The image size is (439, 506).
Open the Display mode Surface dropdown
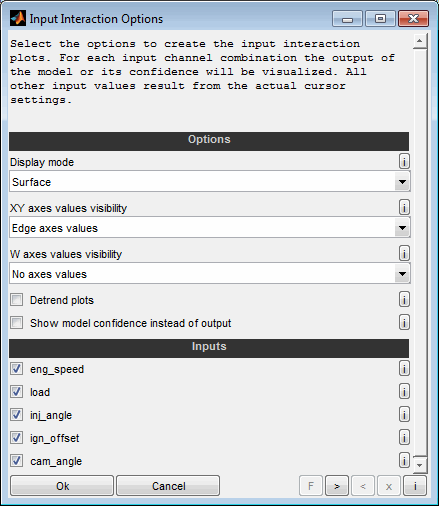coord(210,182)
